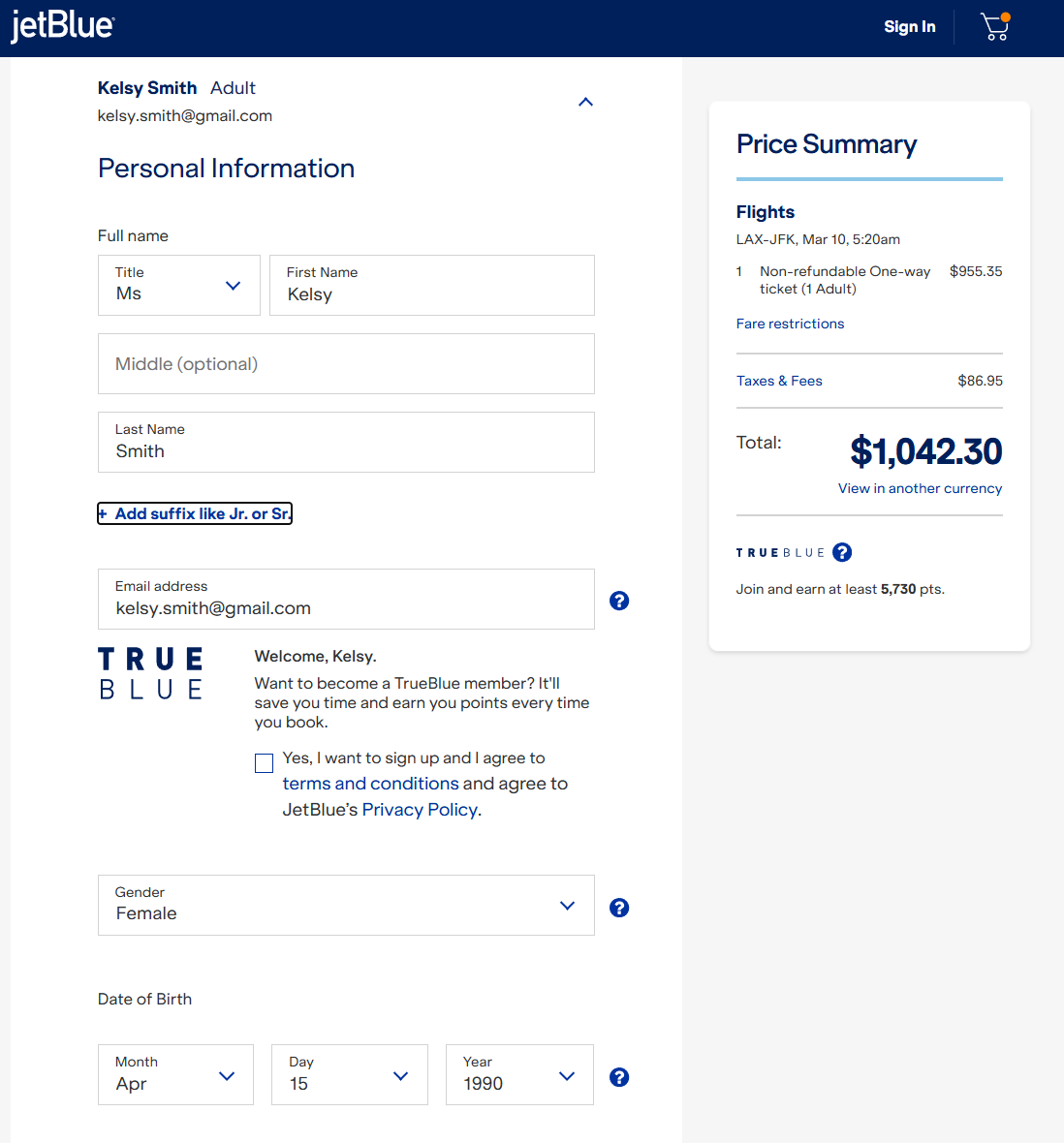Click Add suffix like Jr. or Sr.
The height and width of the screenshot is (1143, 1064).
(195, 513)
